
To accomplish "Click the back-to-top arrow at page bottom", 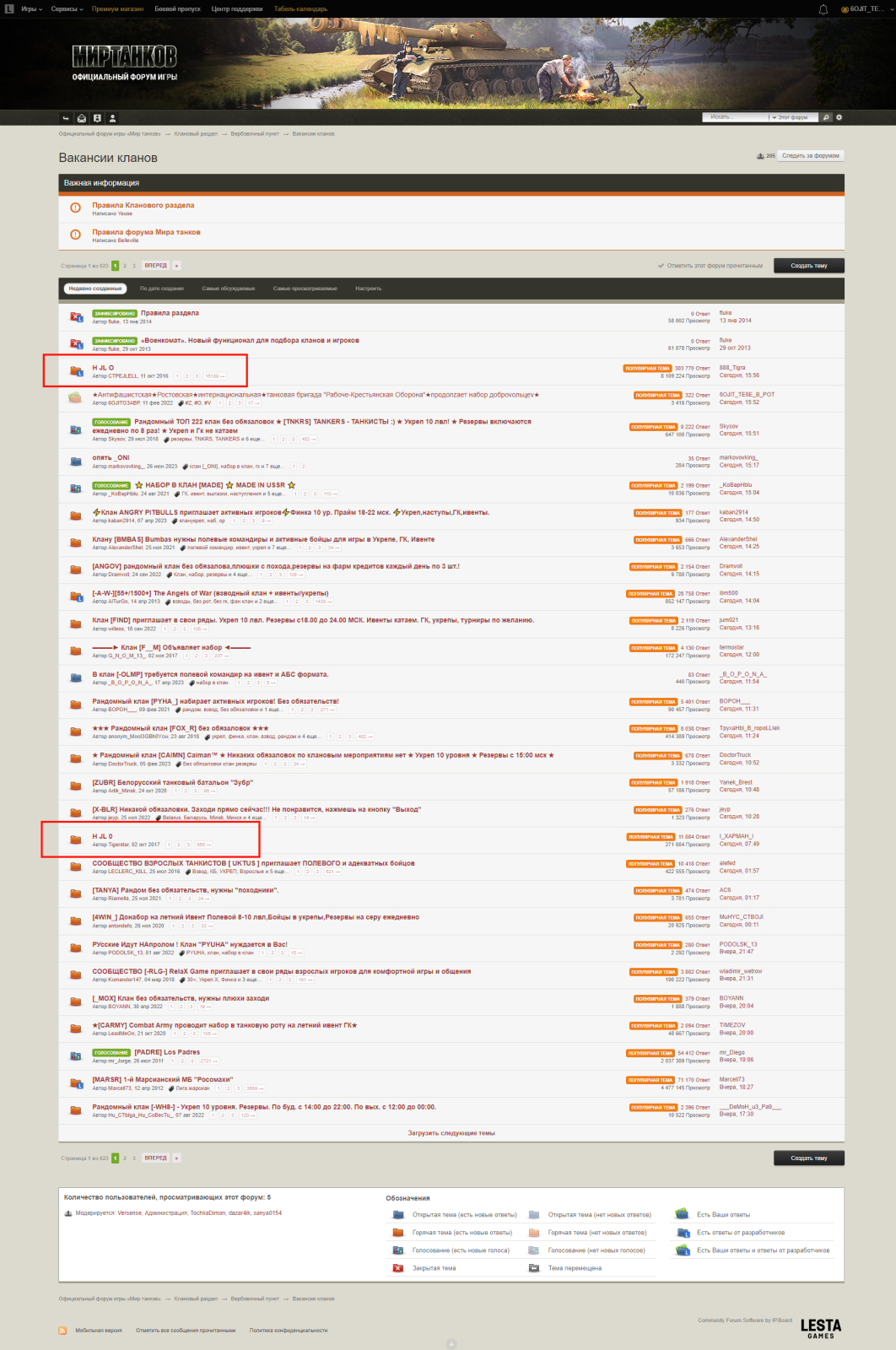I will pyautogui.click(x=451, y=1344).
